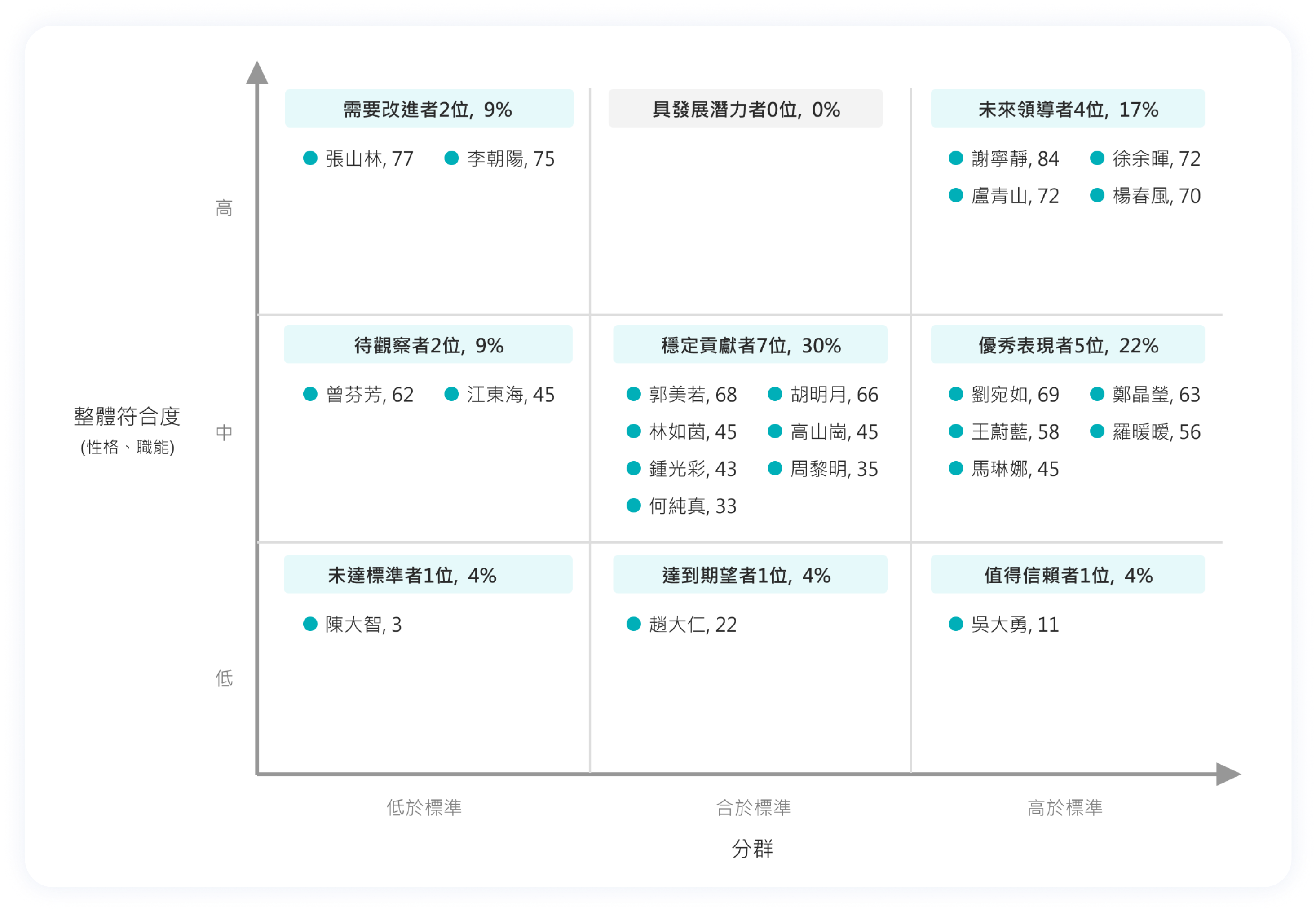Image resolution: width=1316 pixels, height=911 pixels.
Task: Select the name 鄭晶瑩, 63
Action: 1156,394
